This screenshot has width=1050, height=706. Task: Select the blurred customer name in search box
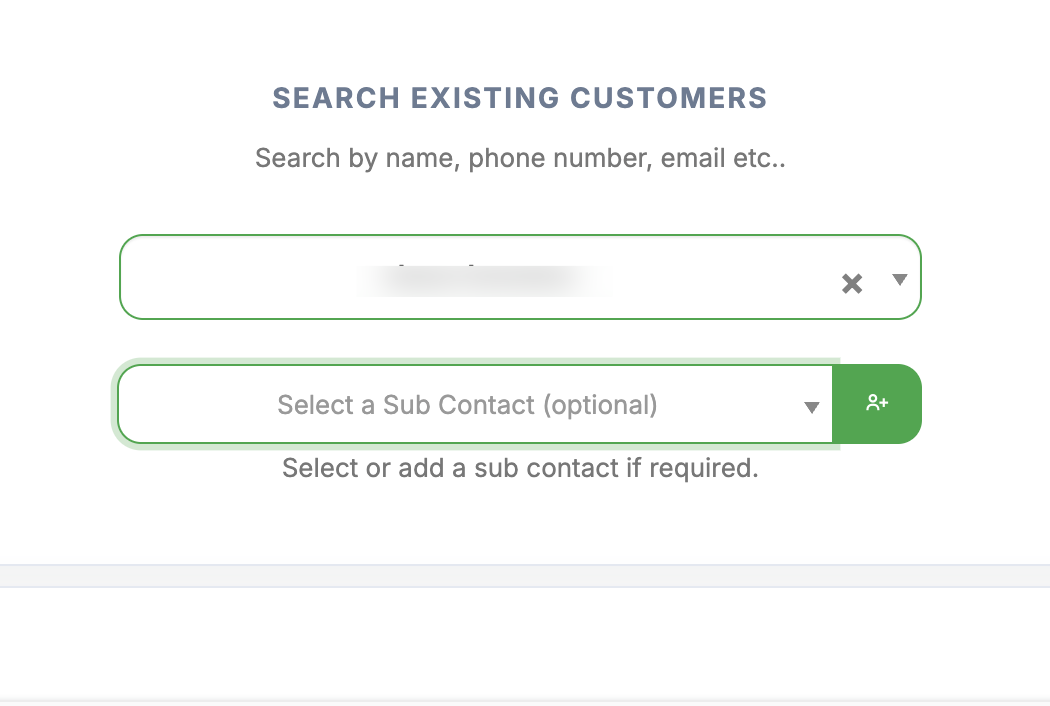pos(485,279)
